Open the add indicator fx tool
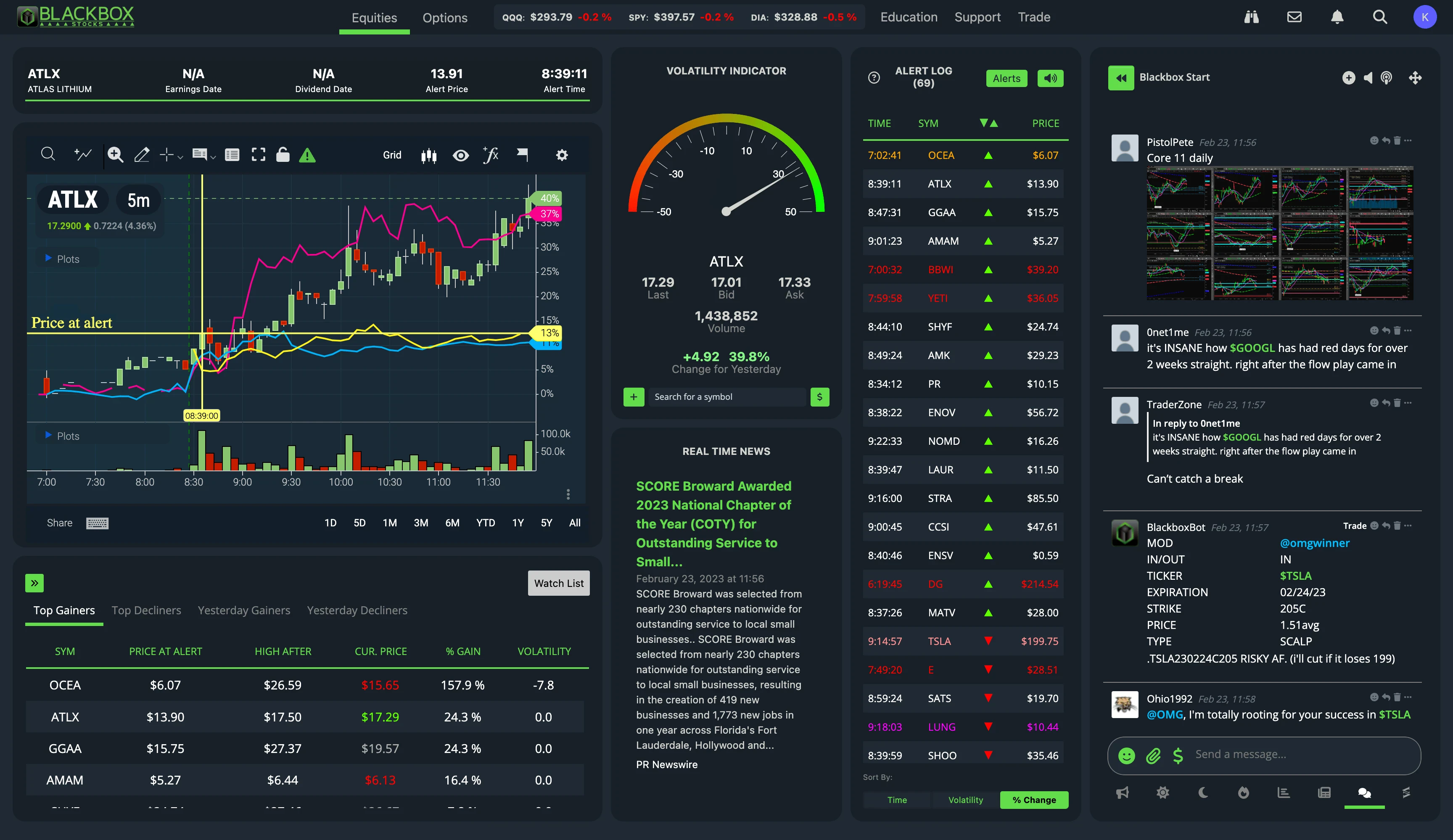Screen dimensions: 1453x840 coord(491,155)
